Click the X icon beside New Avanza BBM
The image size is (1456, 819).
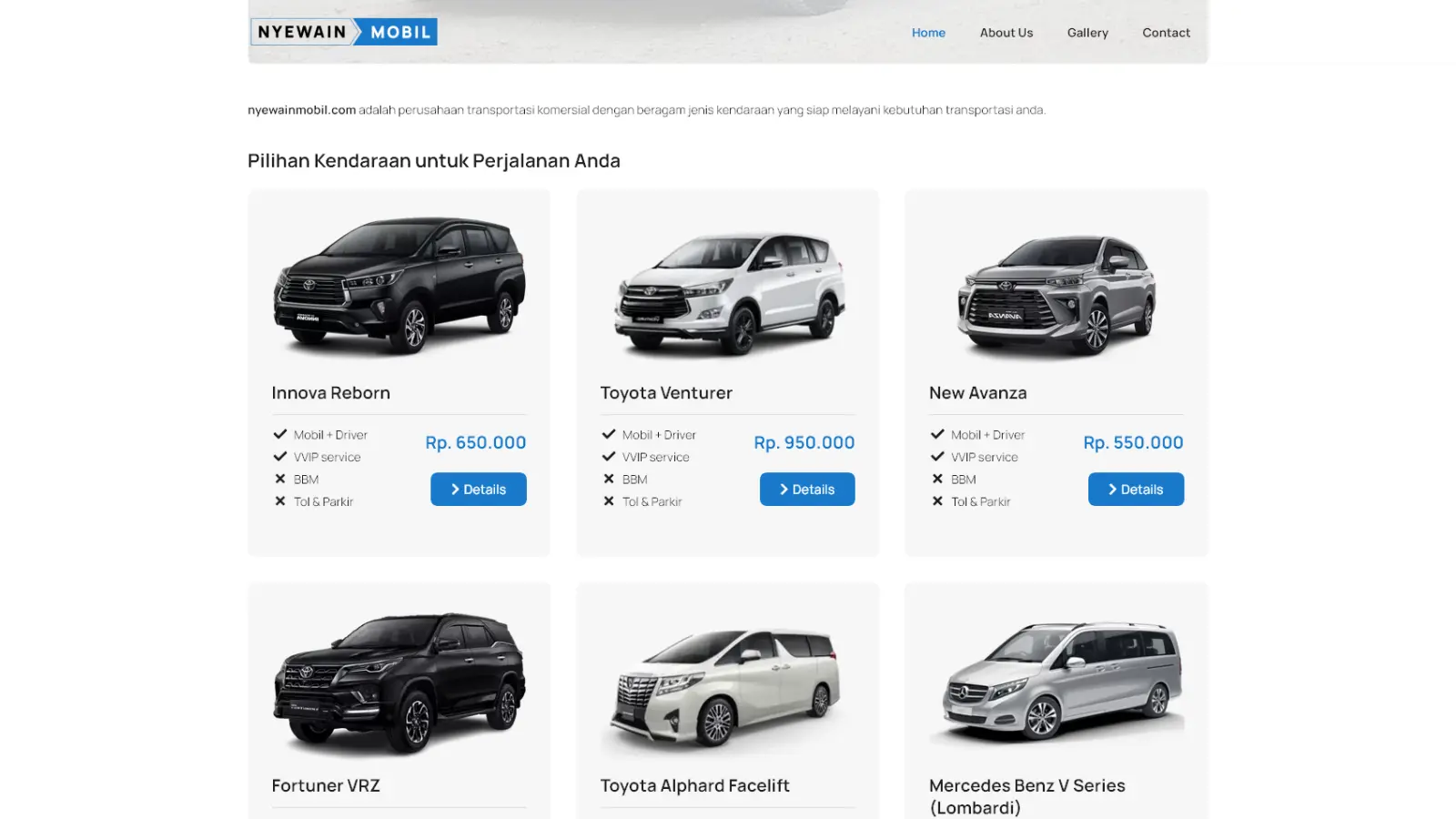click(x=937, y=479)
